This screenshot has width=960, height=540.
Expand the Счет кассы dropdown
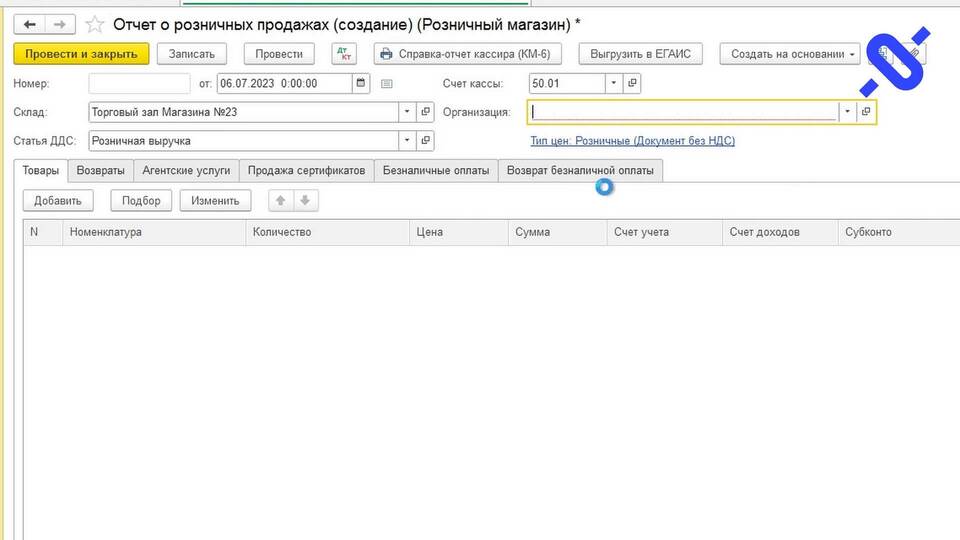[x=615, y=84]
